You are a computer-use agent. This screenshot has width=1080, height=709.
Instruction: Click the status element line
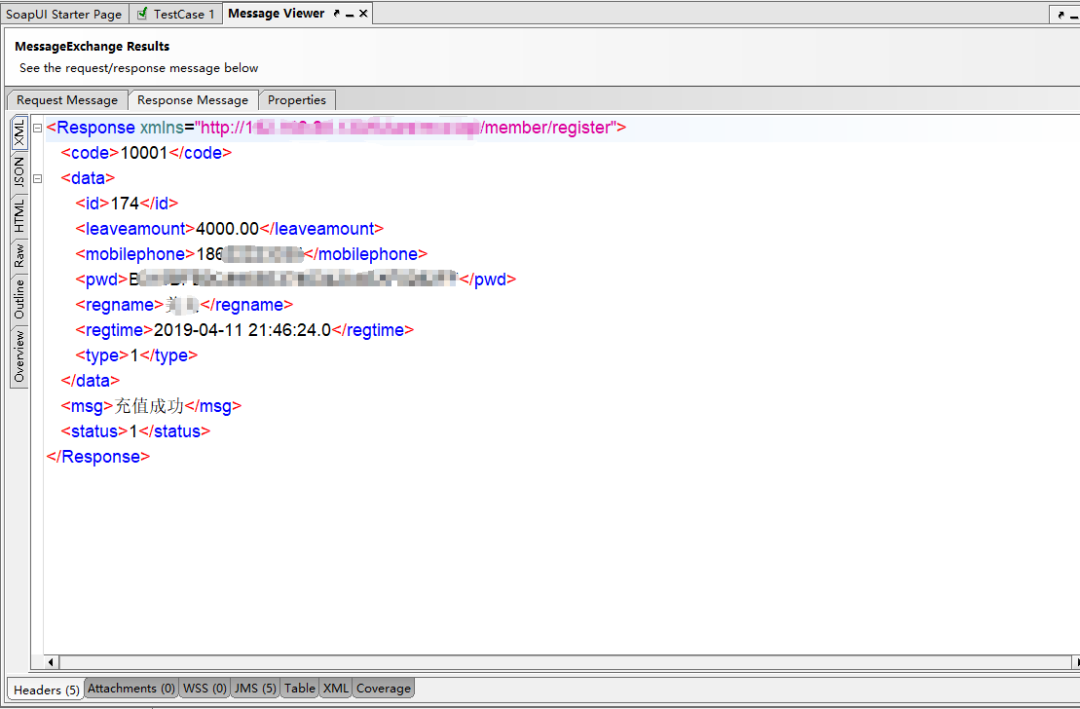click(x=136, y=431)
